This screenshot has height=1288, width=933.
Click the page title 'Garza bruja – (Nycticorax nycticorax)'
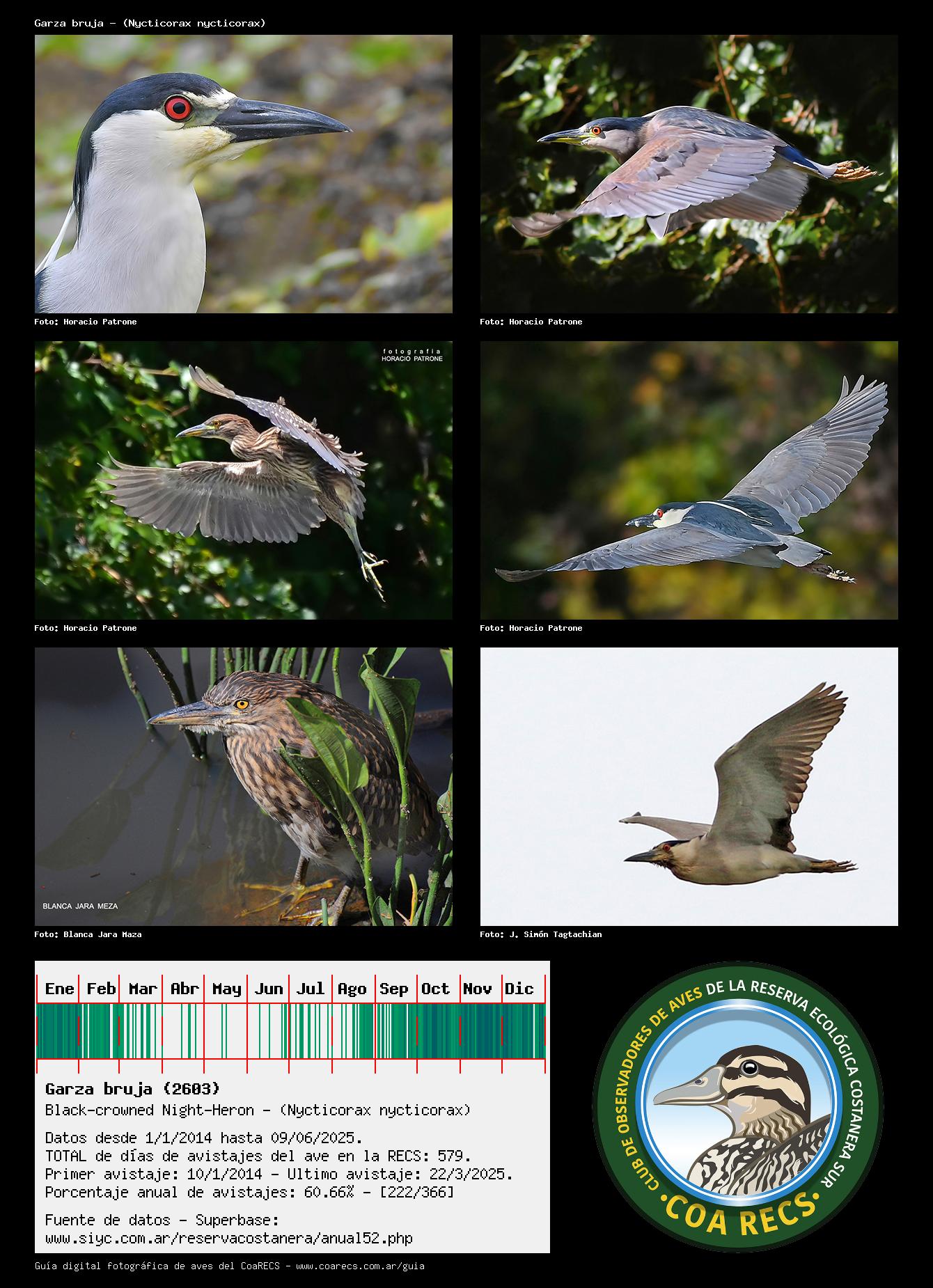(150, 23)
